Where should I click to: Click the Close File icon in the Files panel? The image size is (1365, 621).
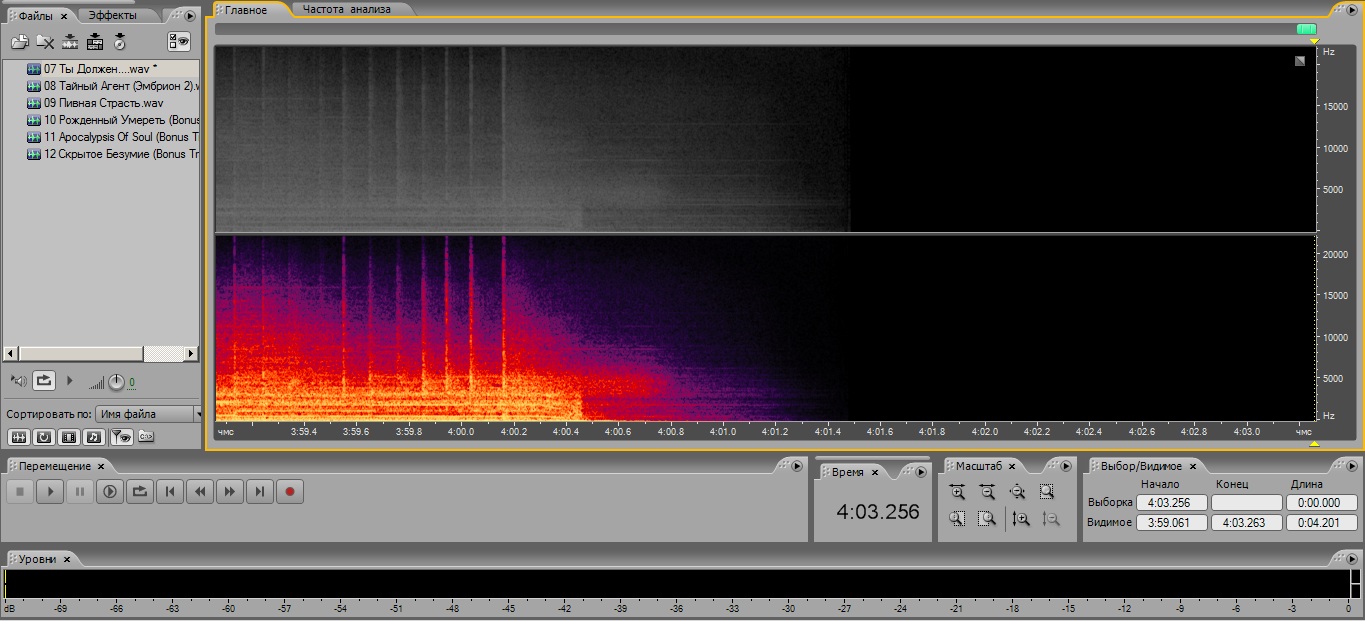coord(45,42)
